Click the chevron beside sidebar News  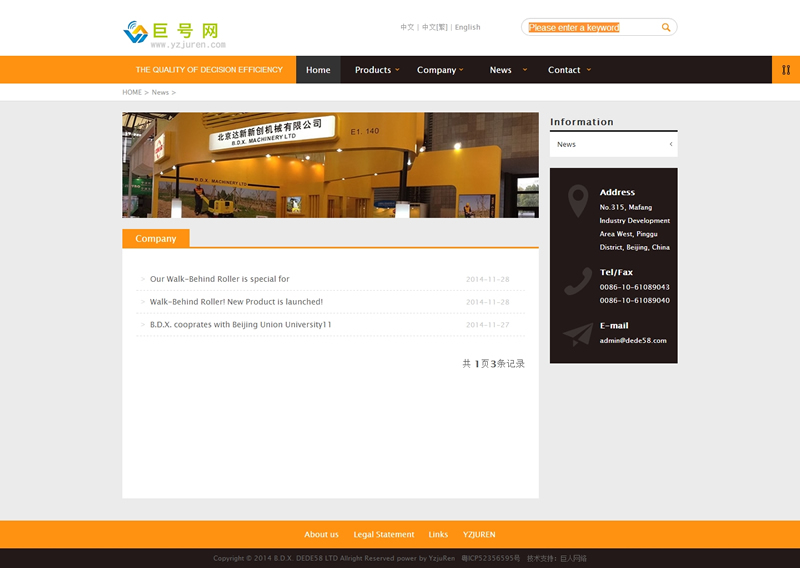coord(670,145)
